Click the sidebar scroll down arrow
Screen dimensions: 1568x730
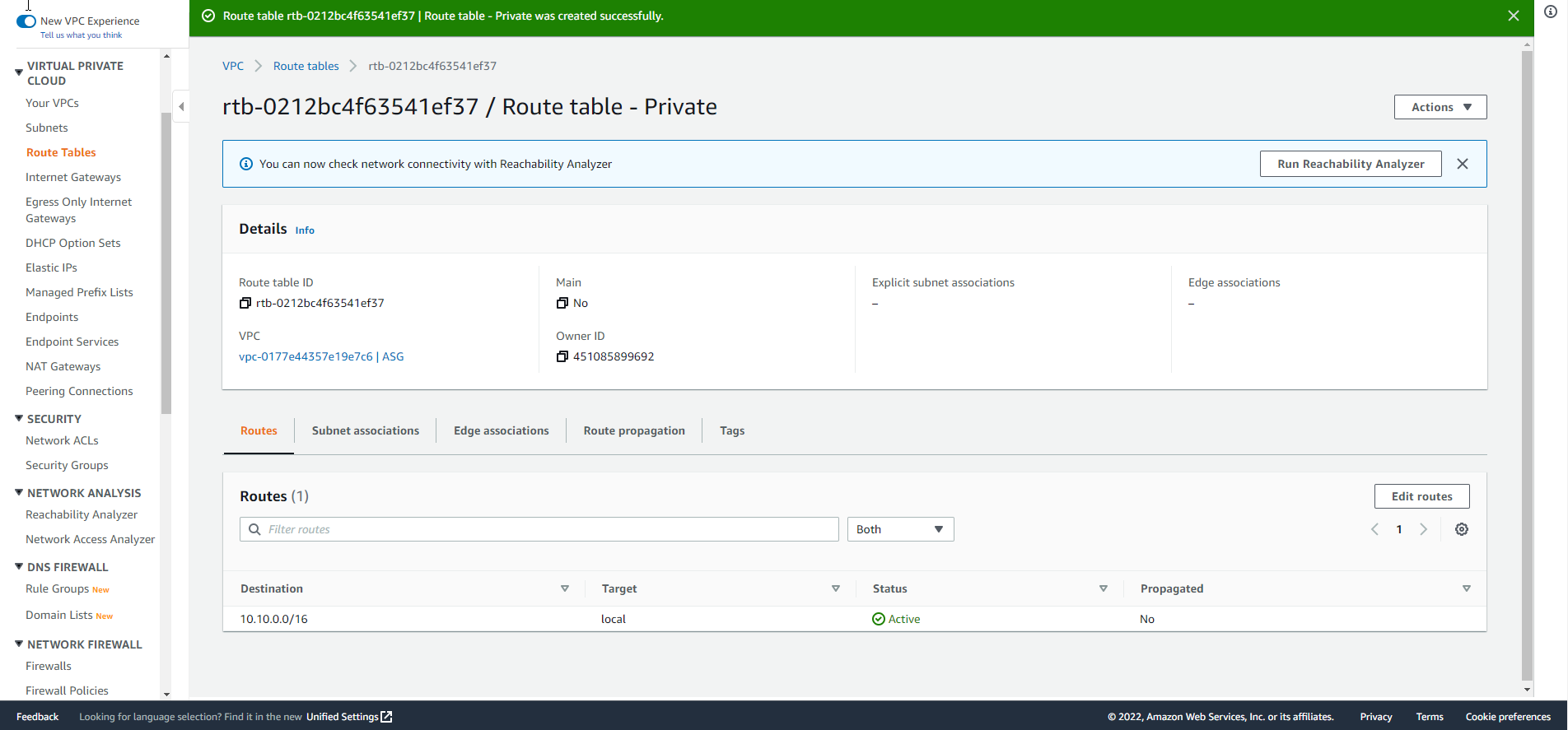tap(166, 695)
